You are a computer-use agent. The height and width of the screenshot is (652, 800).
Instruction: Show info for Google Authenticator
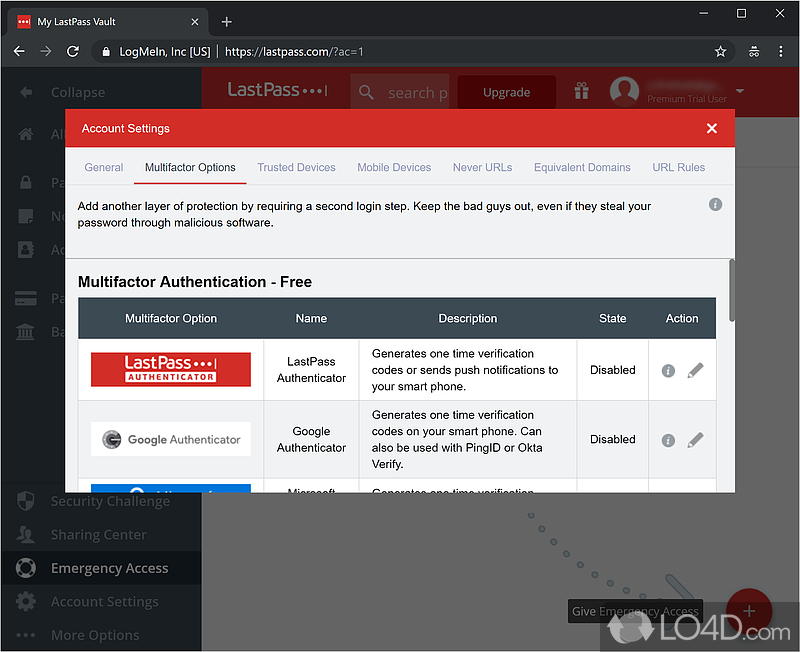pos(668,440)
